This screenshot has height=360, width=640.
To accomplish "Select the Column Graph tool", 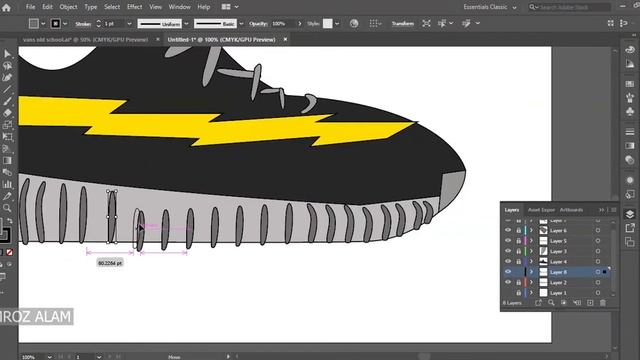I will click(7, 184).
